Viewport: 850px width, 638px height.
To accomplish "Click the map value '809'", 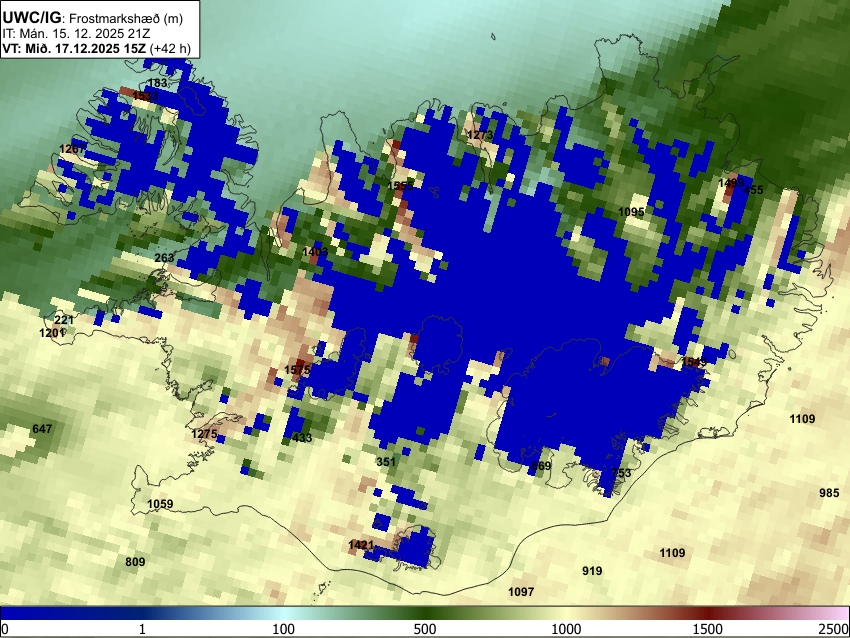I will click(x=135, y=562).
